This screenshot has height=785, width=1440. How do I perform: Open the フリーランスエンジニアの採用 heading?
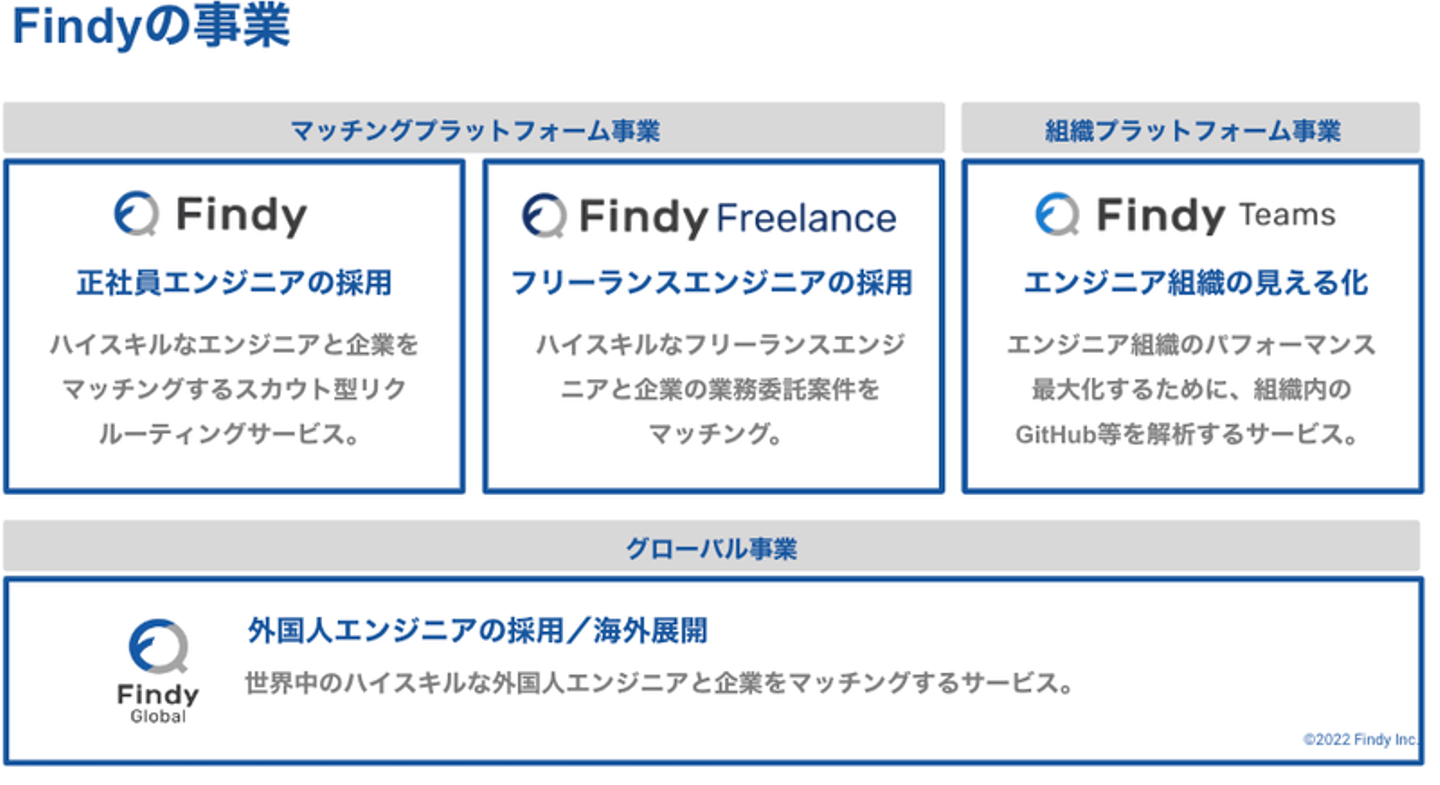711,283
